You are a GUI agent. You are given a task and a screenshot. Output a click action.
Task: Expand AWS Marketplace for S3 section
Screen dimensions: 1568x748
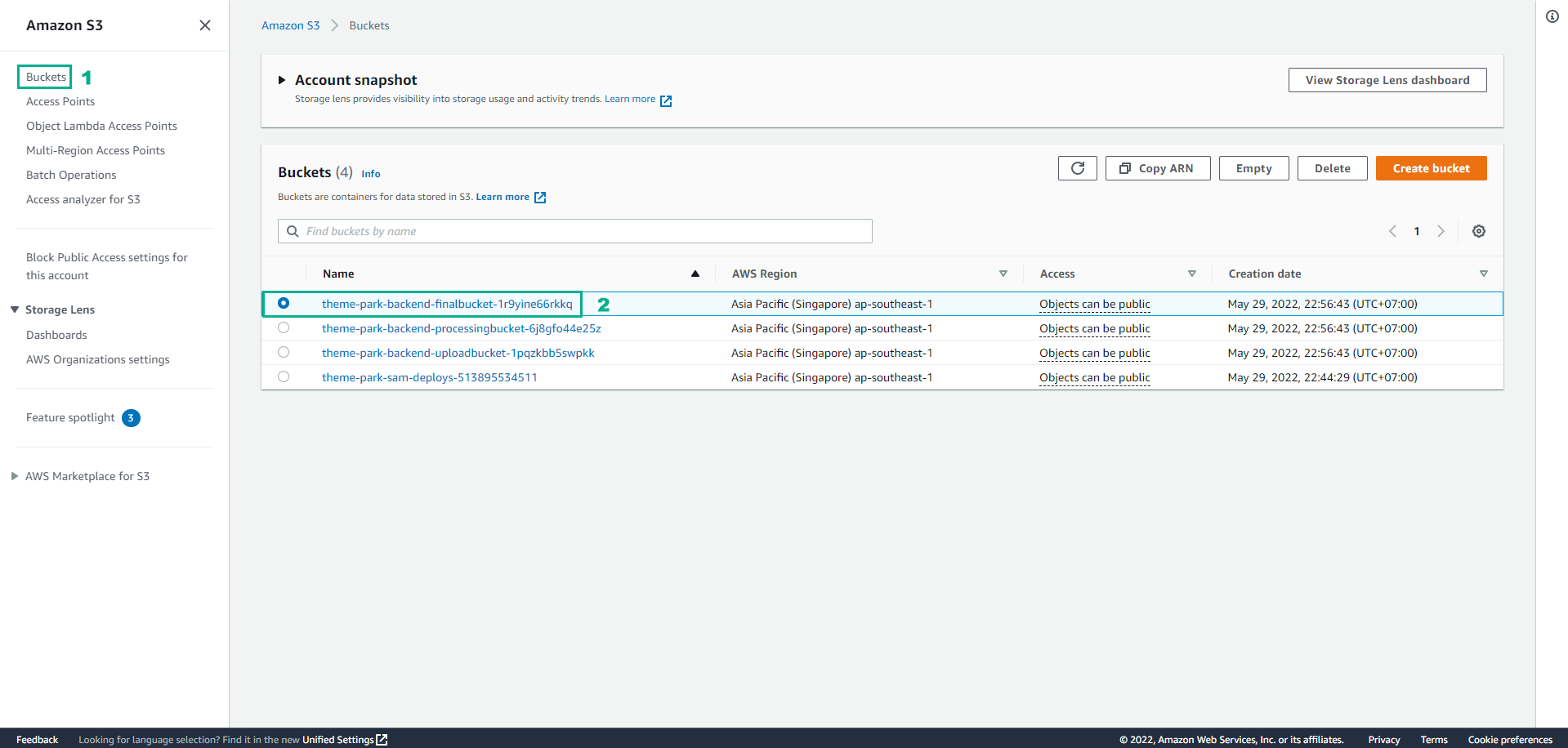[15, 476]
